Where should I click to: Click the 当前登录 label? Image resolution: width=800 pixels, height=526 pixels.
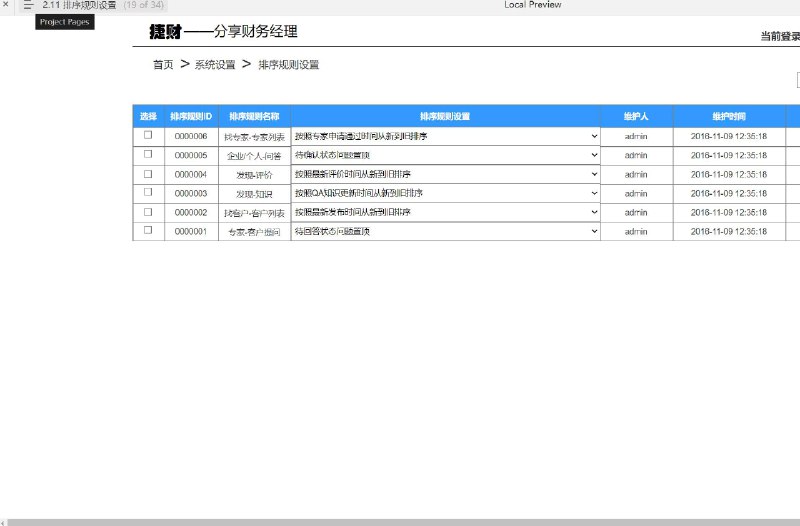[x=780, y=36]
